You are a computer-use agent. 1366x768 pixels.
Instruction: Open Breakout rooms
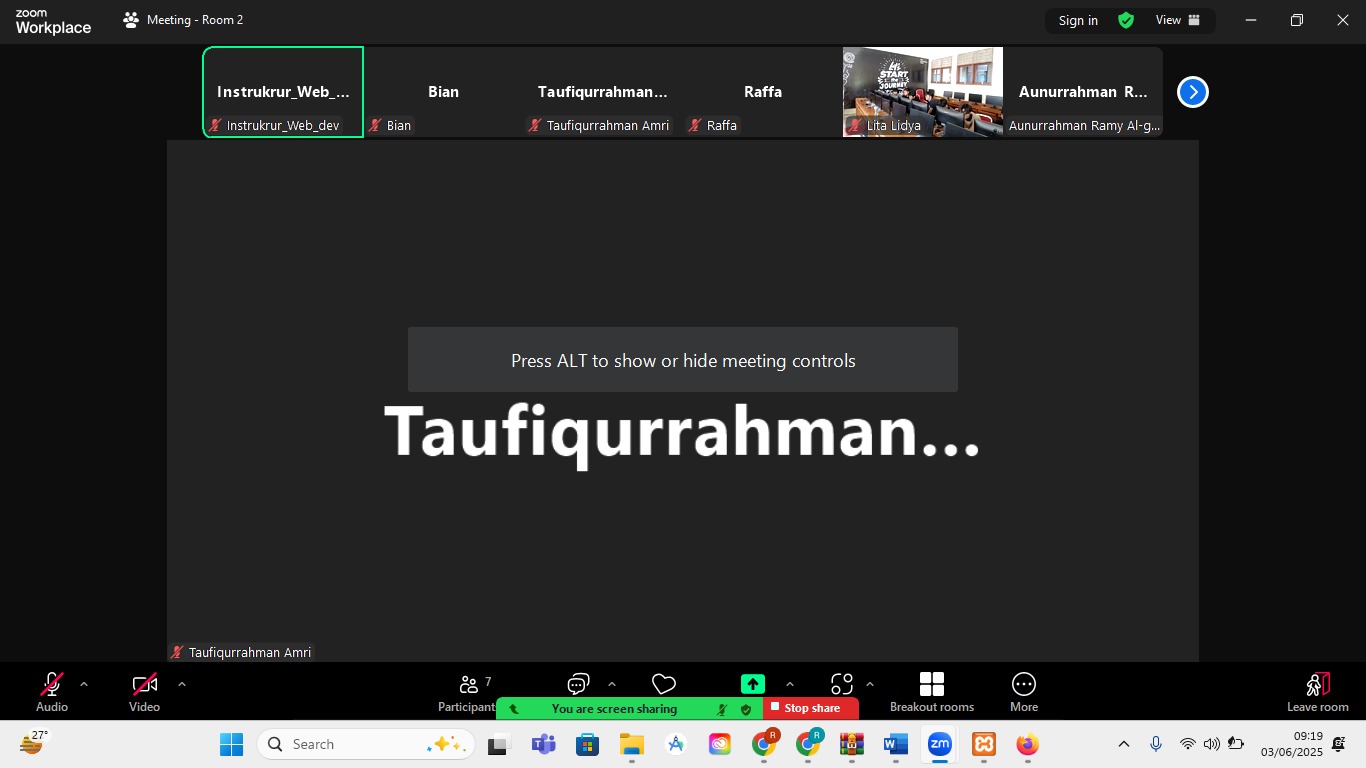tap(931, 692)
